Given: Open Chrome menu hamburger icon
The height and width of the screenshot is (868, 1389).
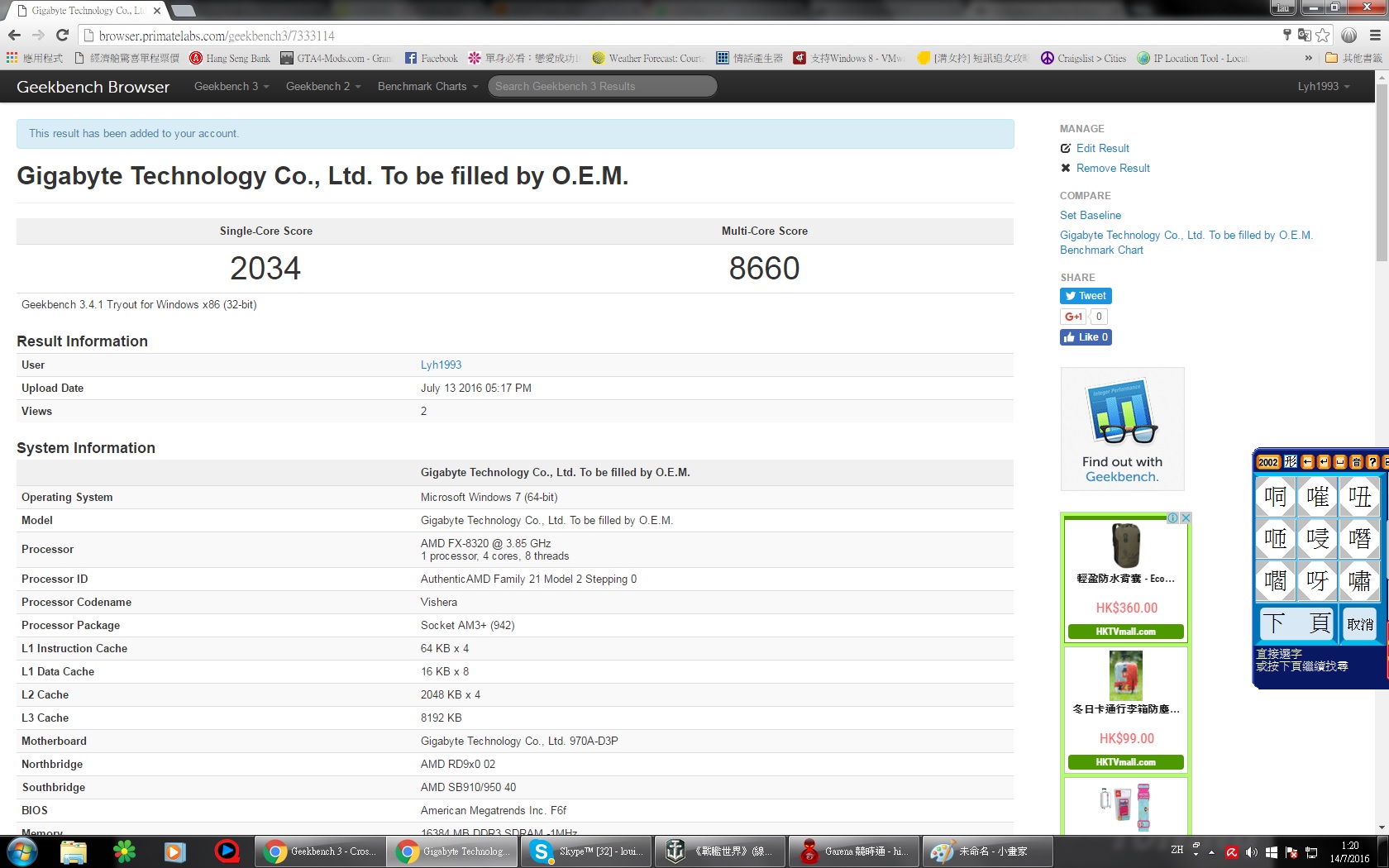Looking at the screenshot, I should pyautogui.click(x=1375, y=35).
